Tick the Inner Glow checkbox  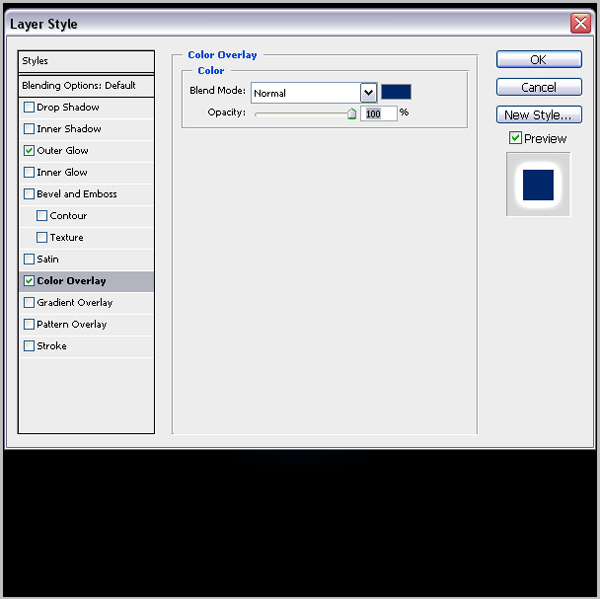[x=29, y=172]
